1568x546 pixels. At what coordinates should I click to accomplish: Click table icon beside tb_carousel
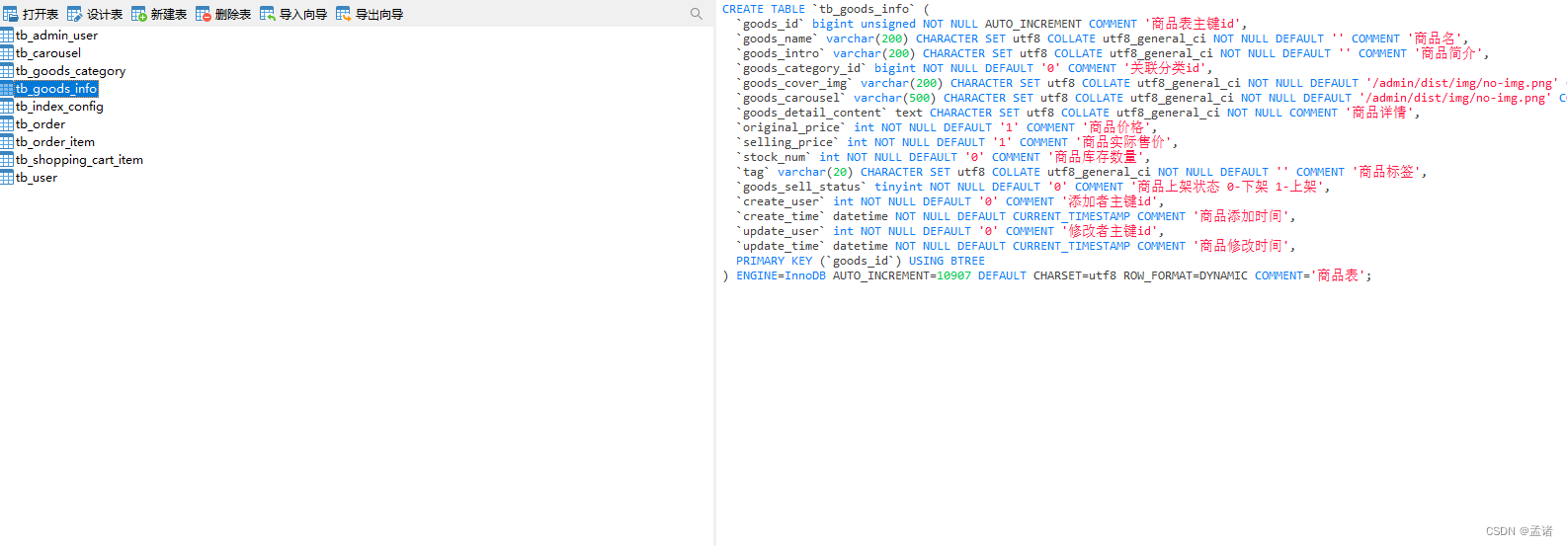[7, 53]
